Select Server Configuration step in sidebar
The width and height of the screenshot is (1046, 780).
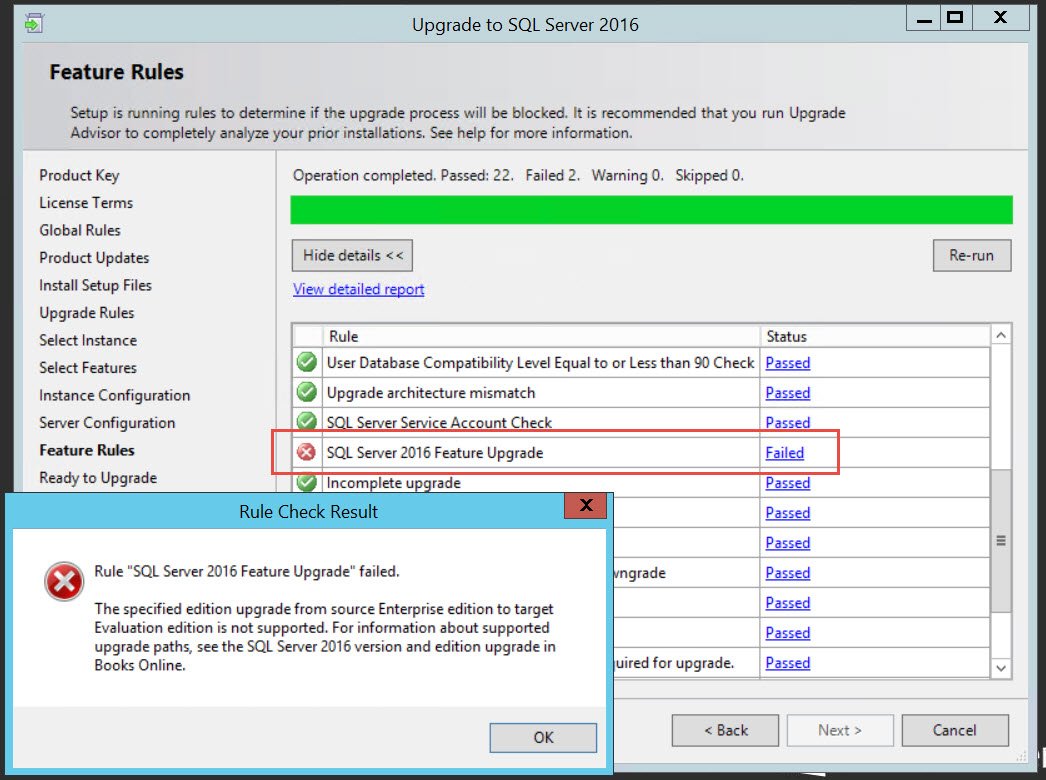point(107,422)
